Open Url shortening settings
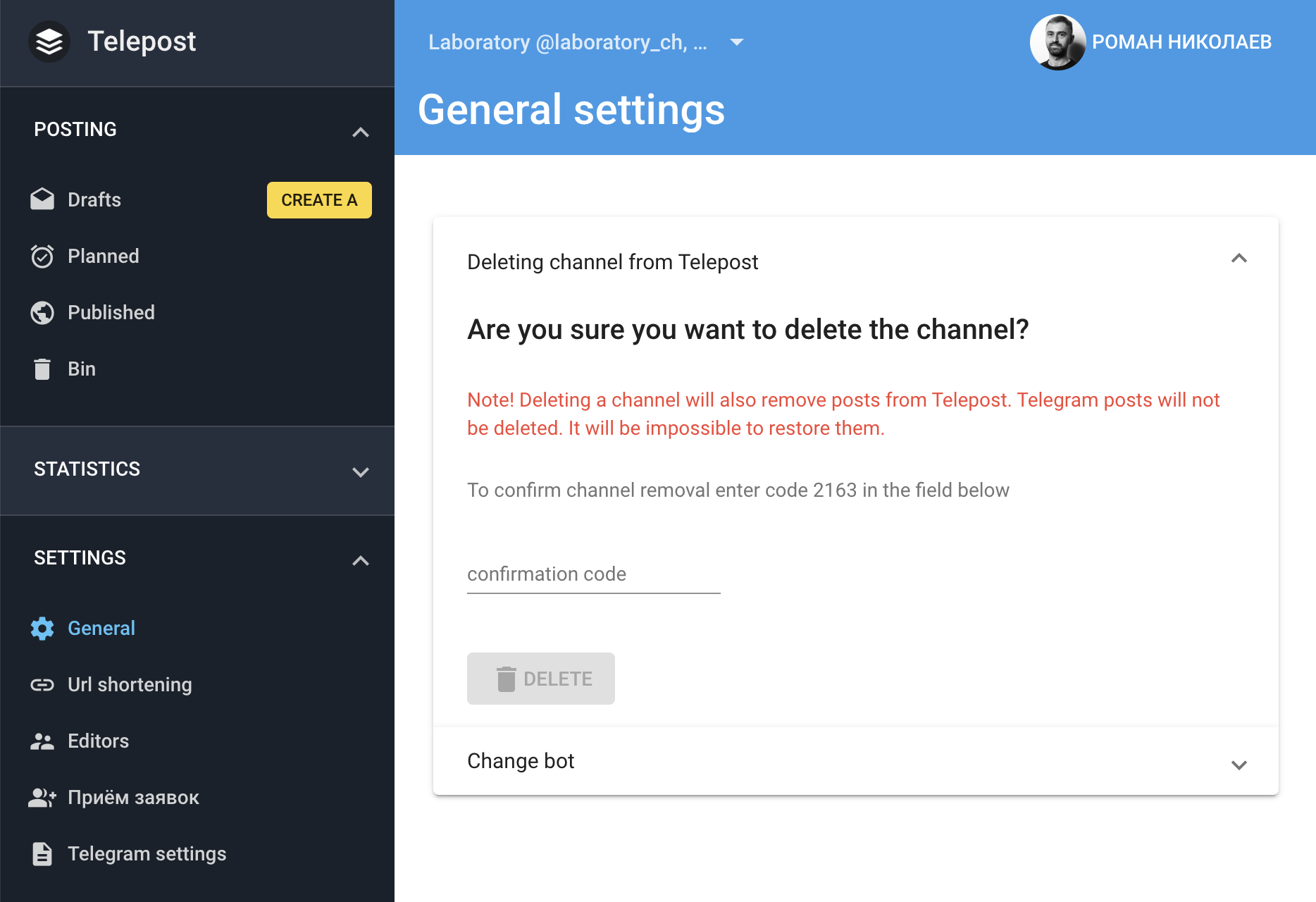Viewport: 1316px width, 902px height. click(130, 684)
